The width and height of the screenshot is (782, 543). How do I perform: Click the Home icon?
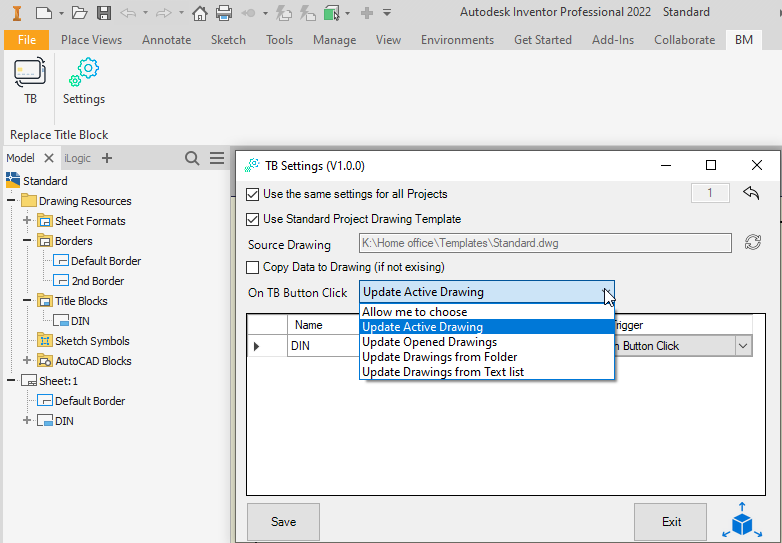tap(200, 12)
